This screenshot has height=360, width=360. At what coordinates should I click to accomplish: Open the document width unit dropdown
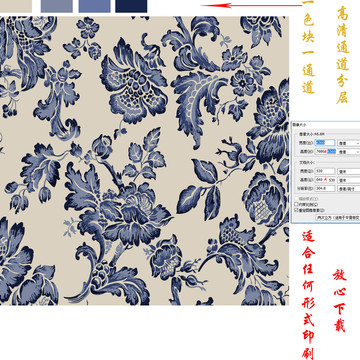tap(349, 171)
